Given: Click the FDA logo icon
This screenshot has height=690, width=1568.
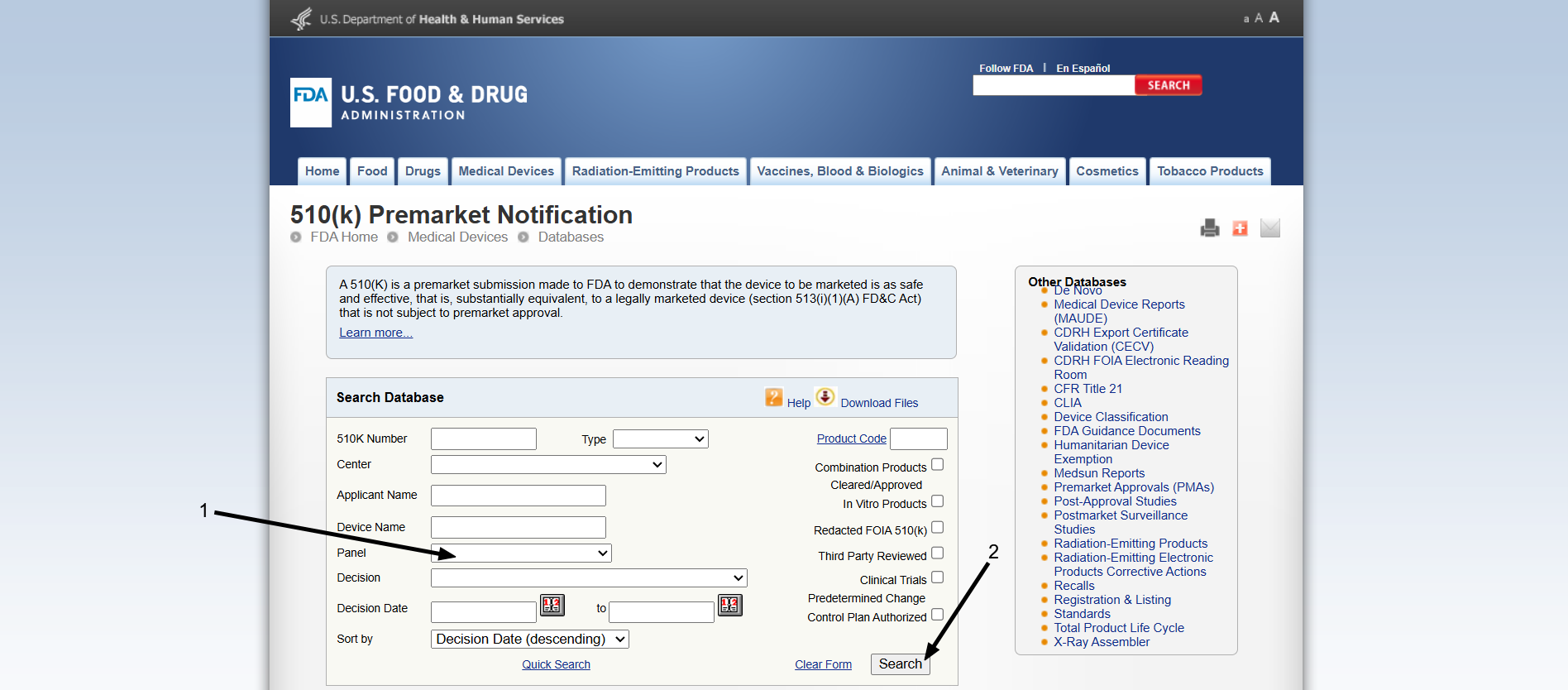Looking at the screenshot, I should coord(310,103).
